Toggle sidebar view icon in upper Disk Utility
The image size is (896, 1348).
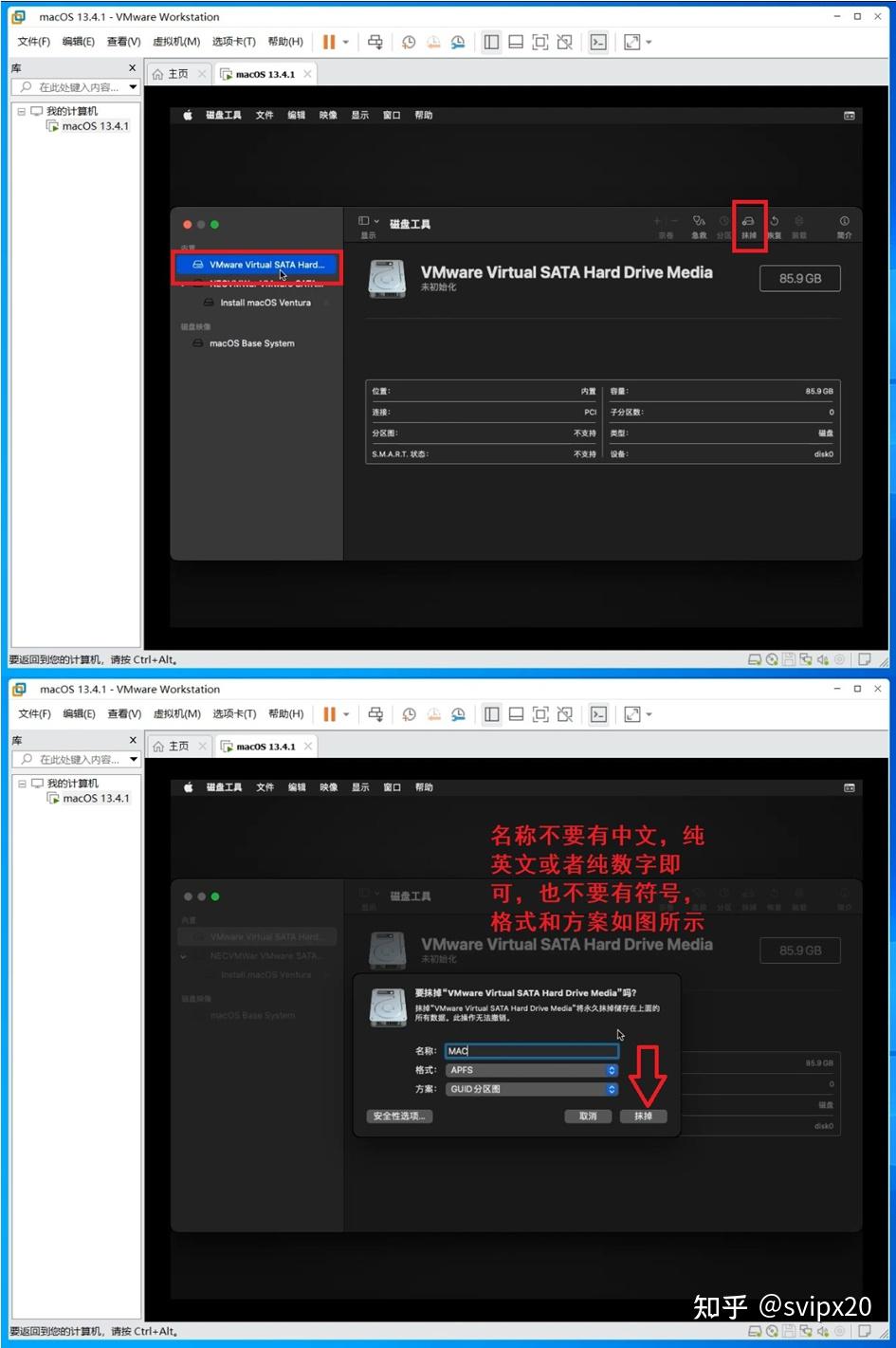[363, 221]
